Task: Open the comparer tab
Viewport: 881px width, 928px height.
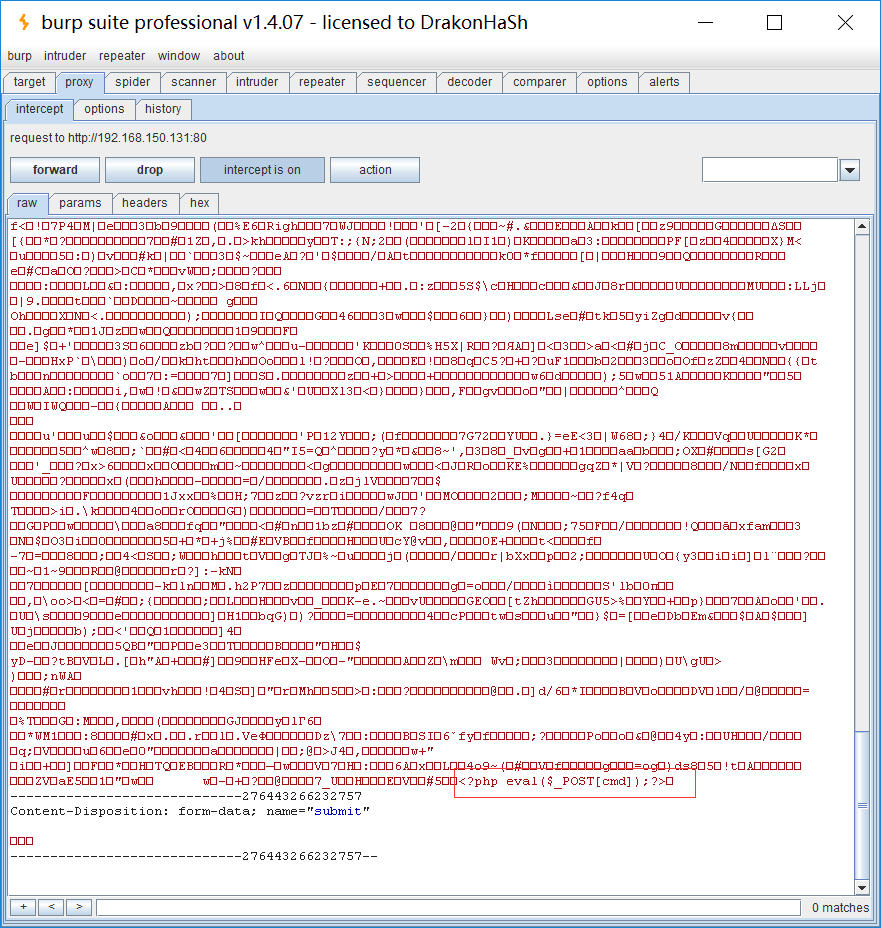Action: pos(540,82)
